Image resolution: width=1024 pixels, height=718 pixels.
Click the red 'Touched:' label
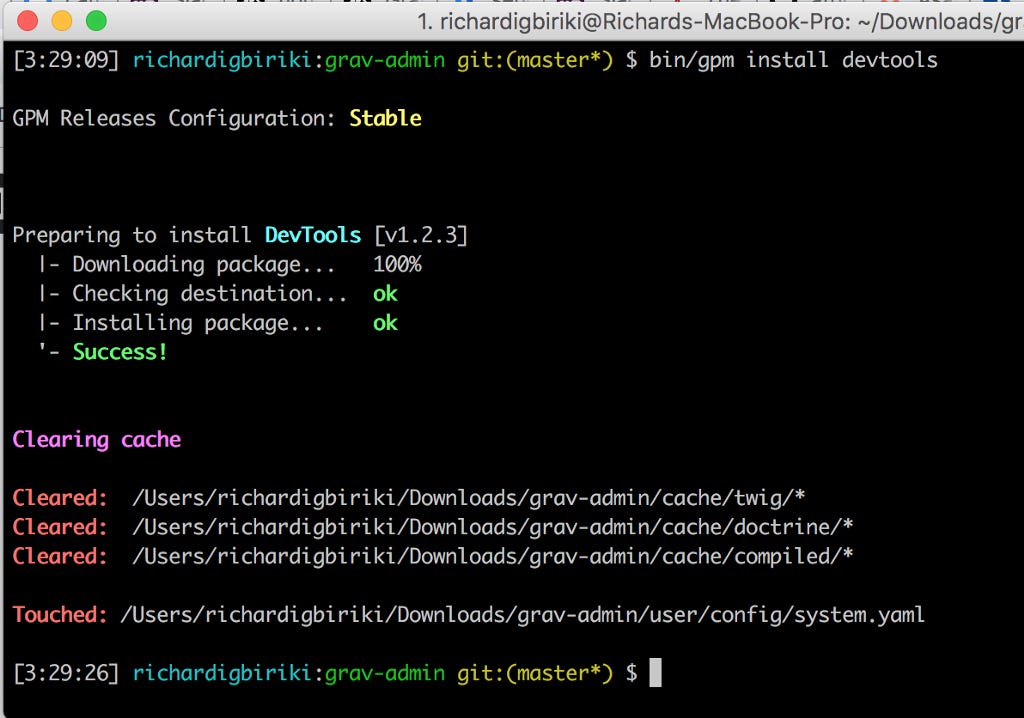(x=59, y=615)
